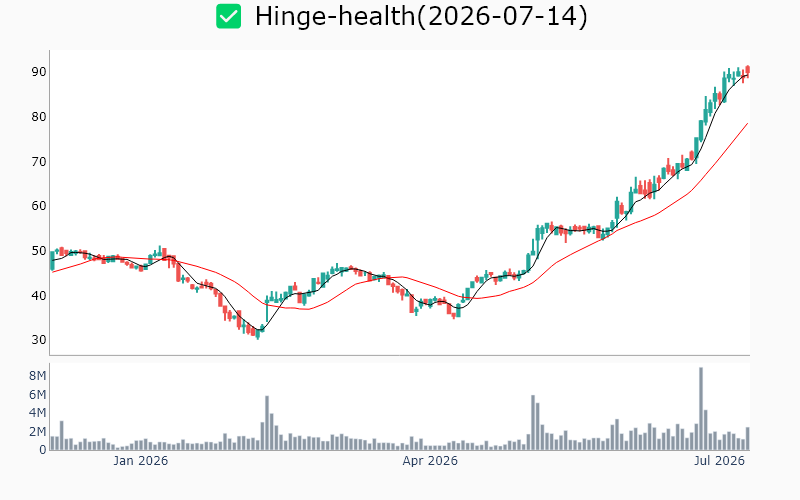Click the right end of red moving-average line
The height and width of the screenshot is (500, 800).
(x=747, y=123)
